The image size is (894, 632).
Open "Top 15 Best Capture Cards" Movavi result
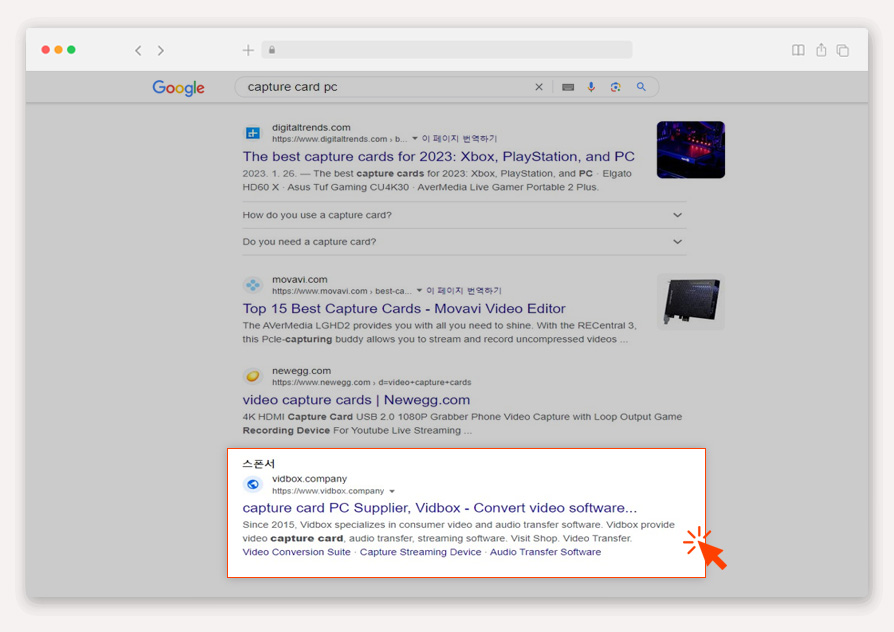404,309
